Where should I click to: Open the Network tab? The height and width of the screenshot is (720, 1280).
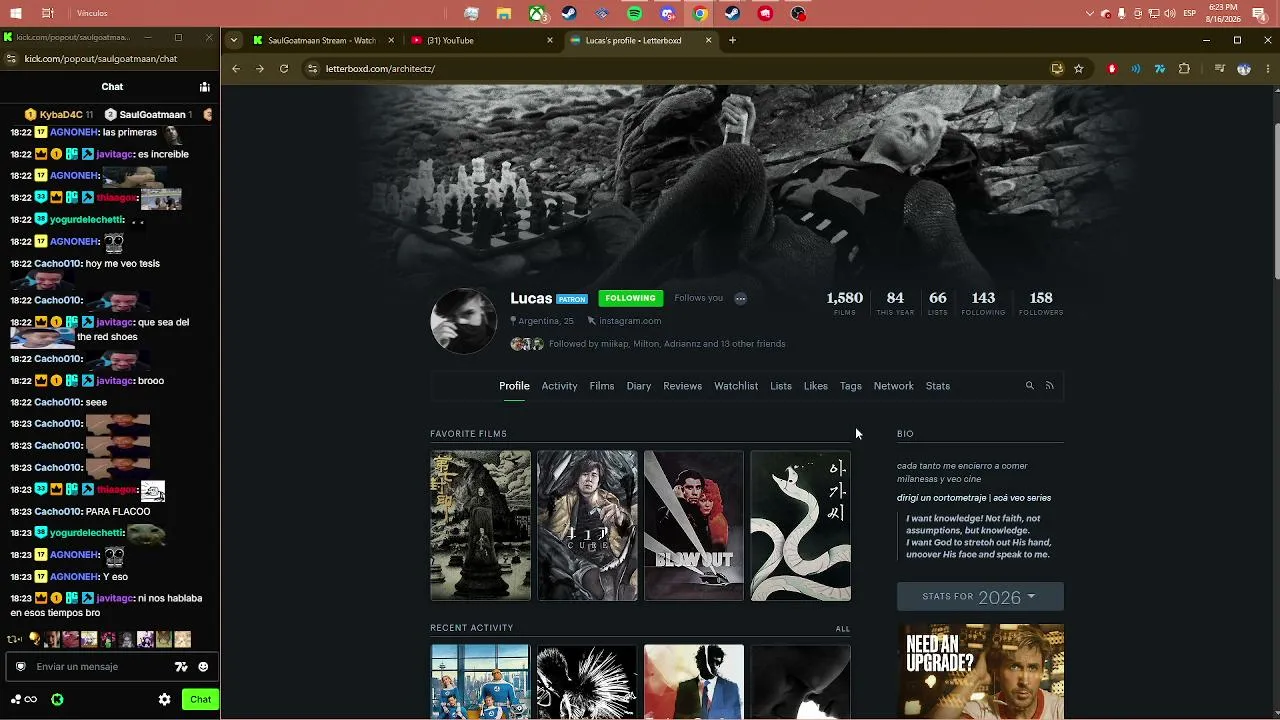(x=894, y=386)
